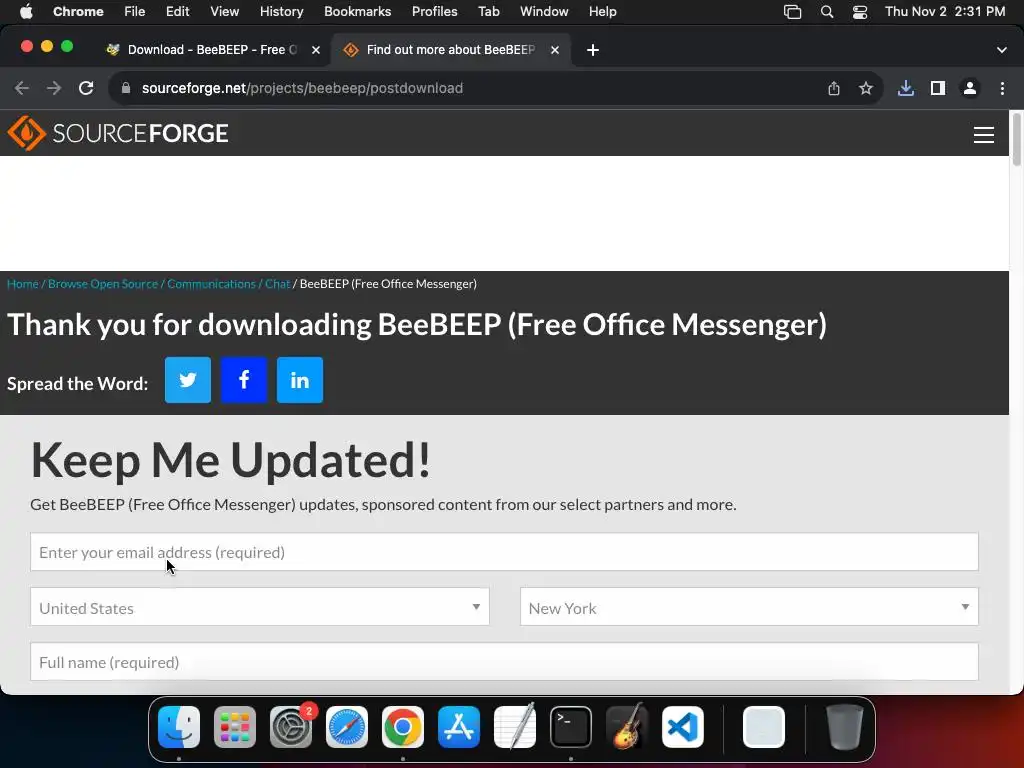Image resolution: width=1024 pixels, height=768 pixels.
Task: Open the Chrome File menu
Action: 135,12
